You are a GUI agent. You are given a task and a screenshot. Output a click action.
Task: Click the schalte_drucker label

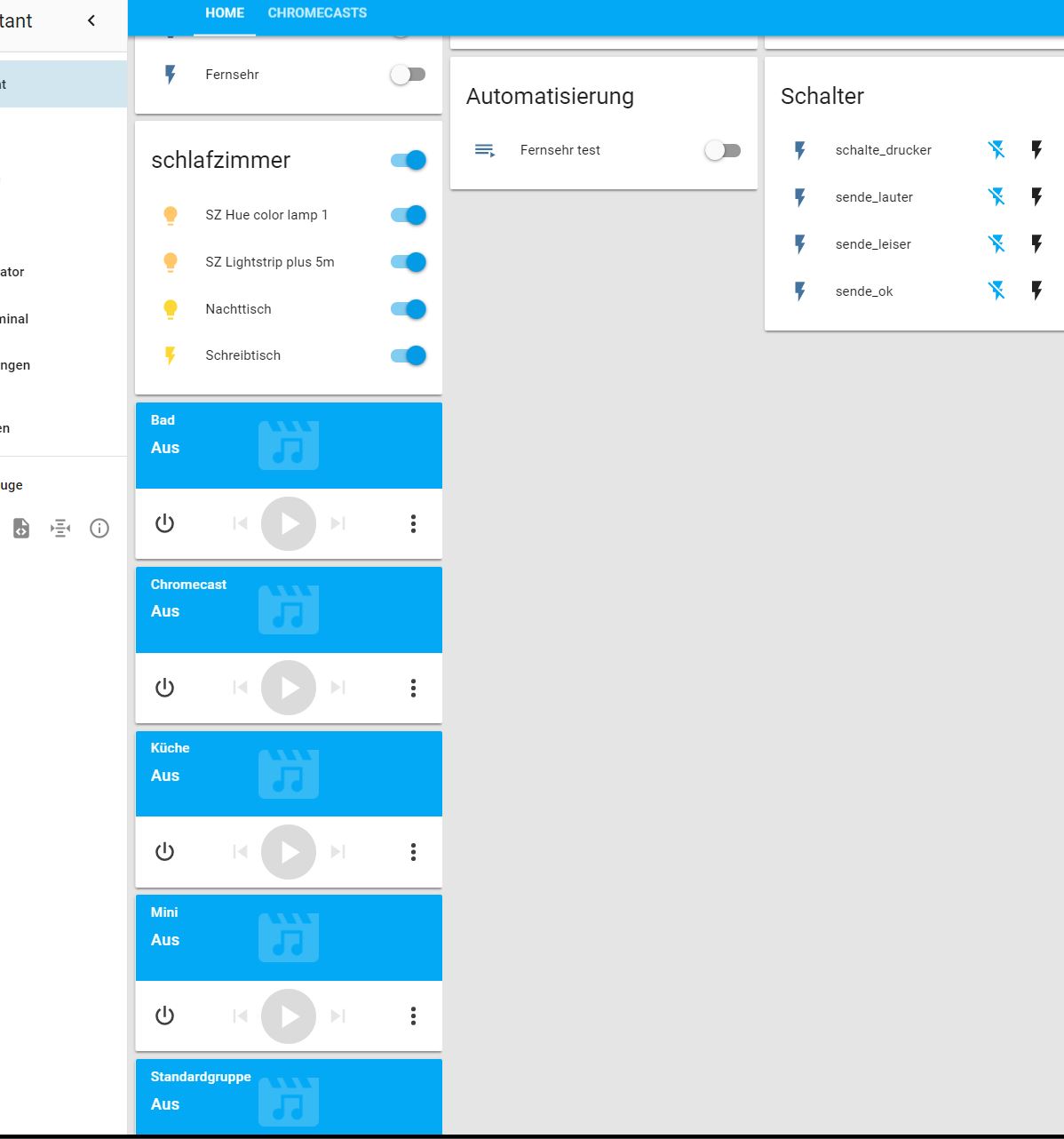(x=883, y=150)
